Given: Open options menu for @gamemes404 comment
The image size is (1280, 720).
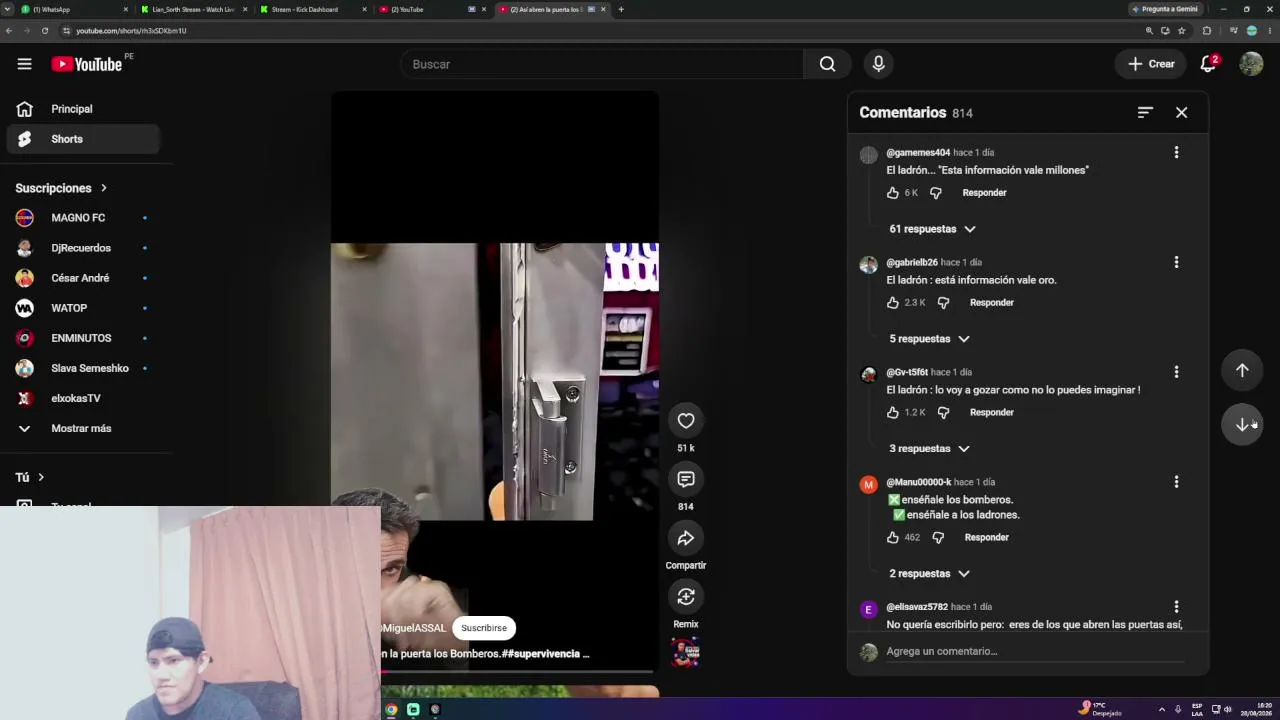Looking at the screenshot, I should click(1176, 152).
